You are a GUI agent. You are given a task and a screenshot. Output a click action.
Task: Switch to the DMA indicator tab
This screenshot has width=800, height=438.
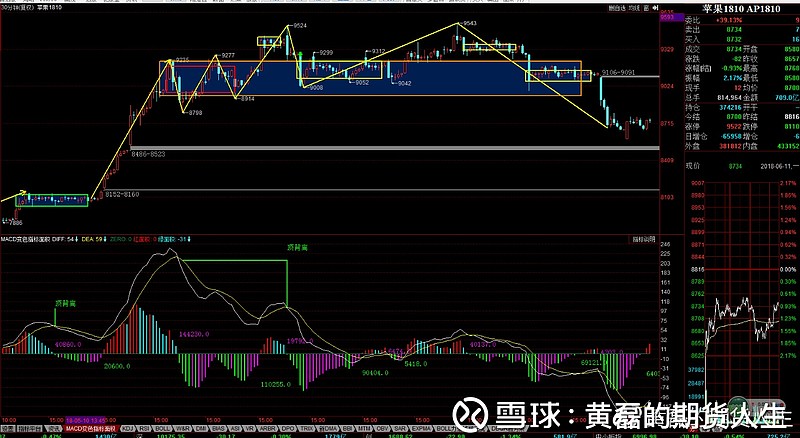coord(328,428)
